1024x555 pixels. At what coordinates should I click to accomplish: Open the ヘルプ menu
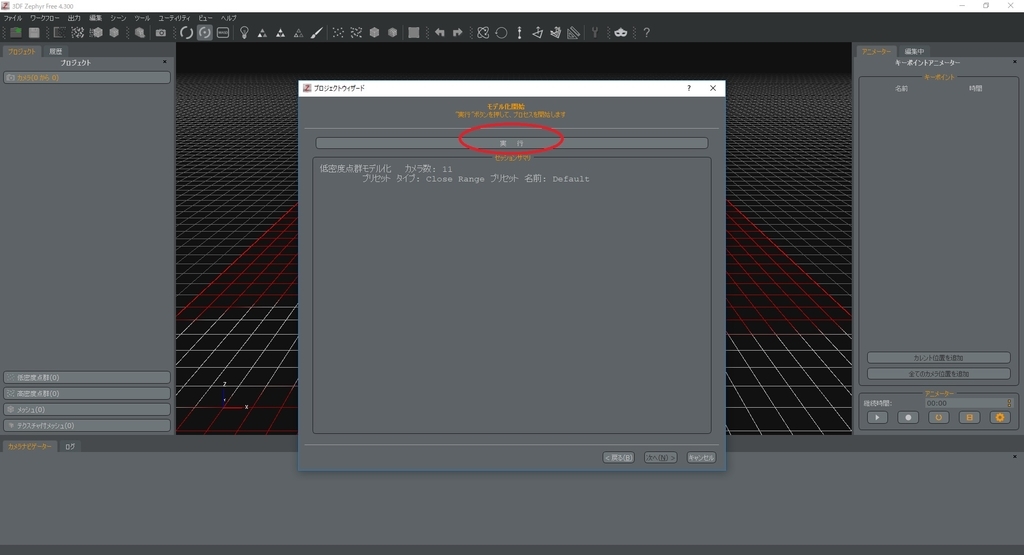pos(229,18)
